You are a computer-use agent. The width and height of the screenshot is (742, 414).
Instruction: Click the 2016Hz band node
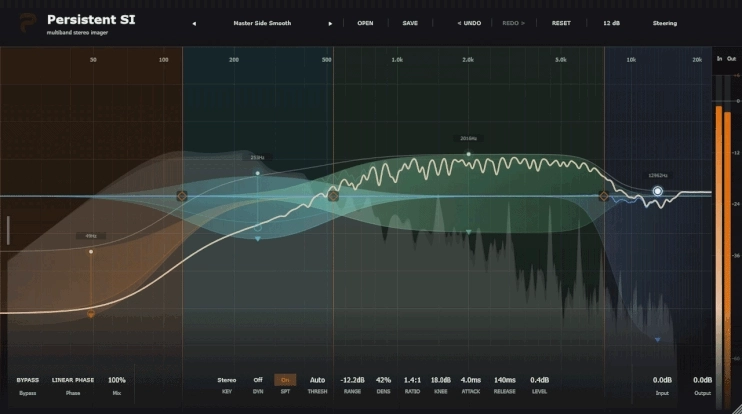[x=468, y=154]
